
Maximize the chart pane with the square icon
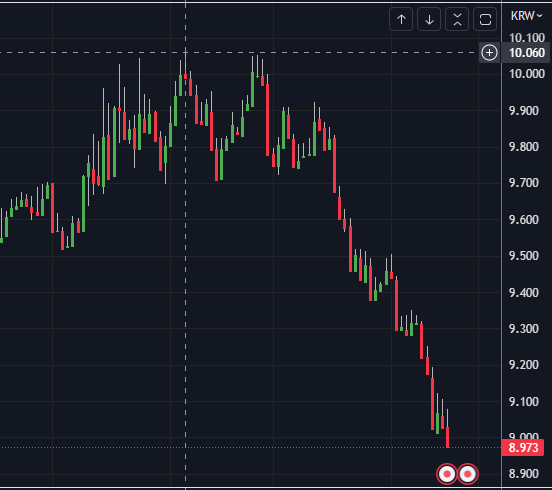pyautogui.click(x=485, y=19)
